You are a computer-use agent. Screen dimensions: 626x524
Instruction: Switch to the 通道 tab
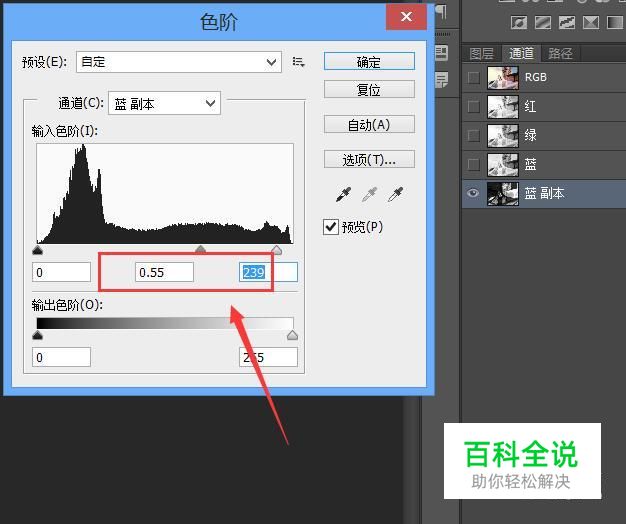pyautogui.click(x=521, y=53)
